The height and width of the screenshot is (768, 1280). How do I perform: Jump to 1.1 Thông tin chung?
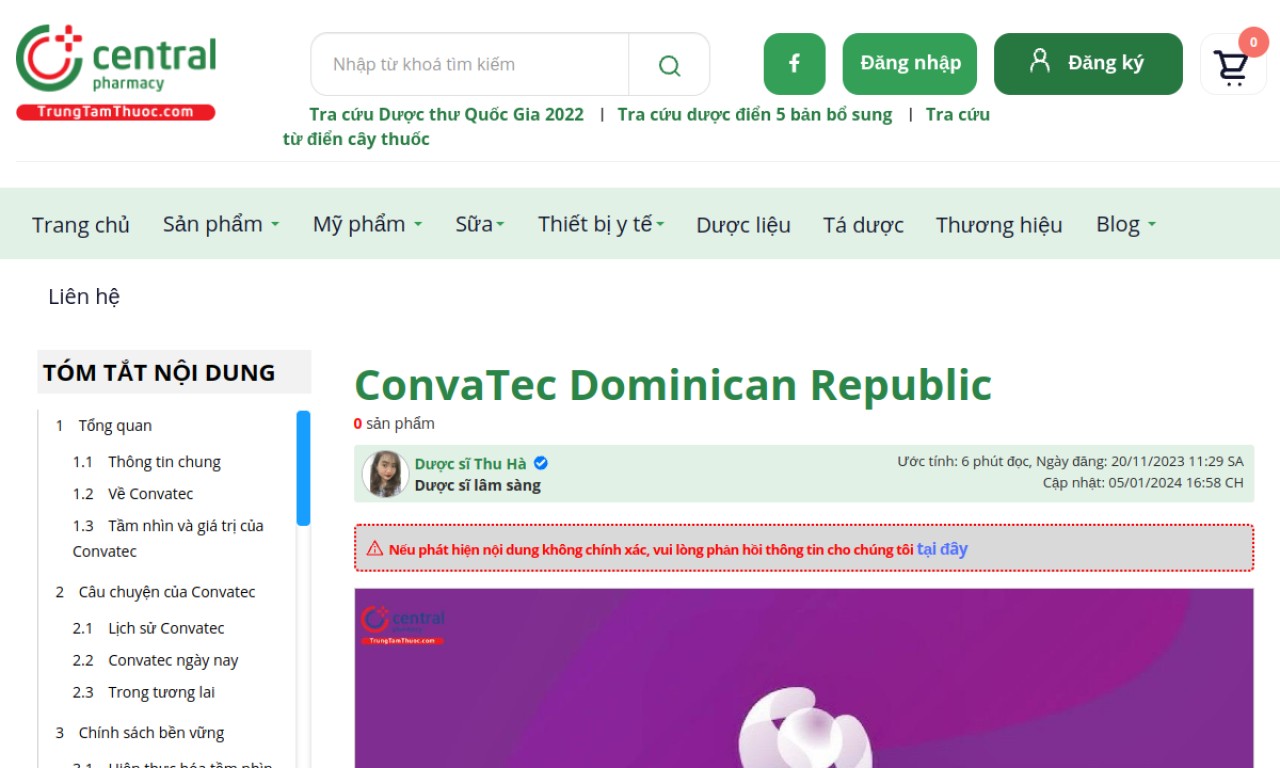coord(147,462)
